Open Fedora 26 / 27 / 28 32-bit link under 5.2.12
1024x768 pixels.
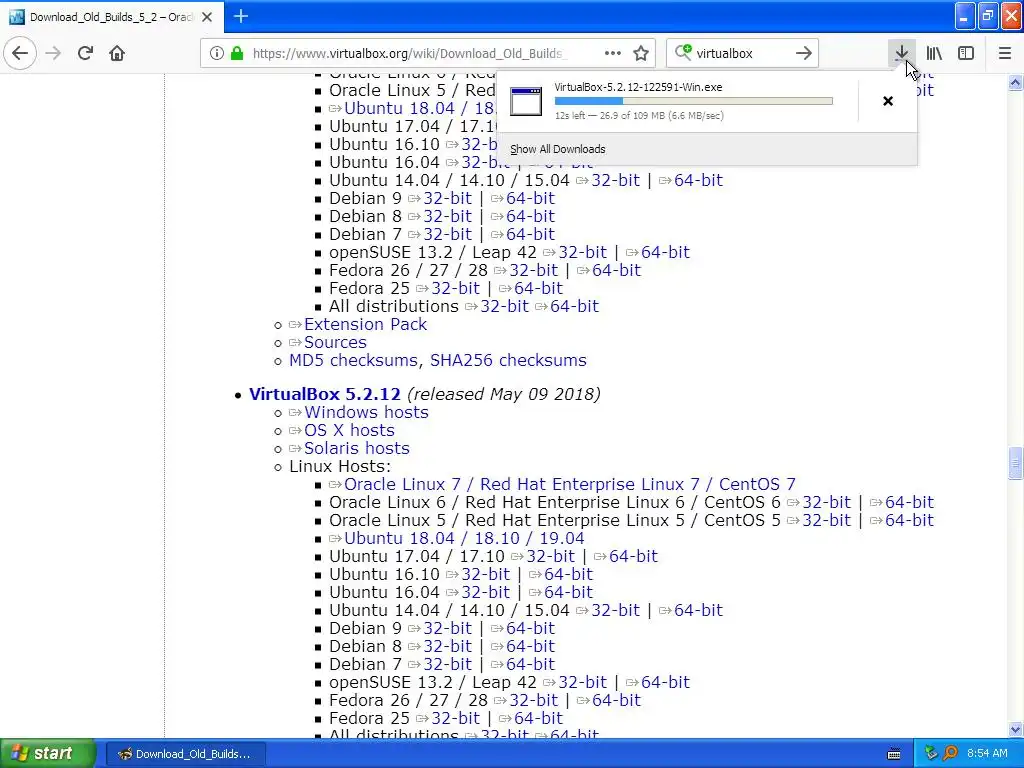[x=534, y=700]
